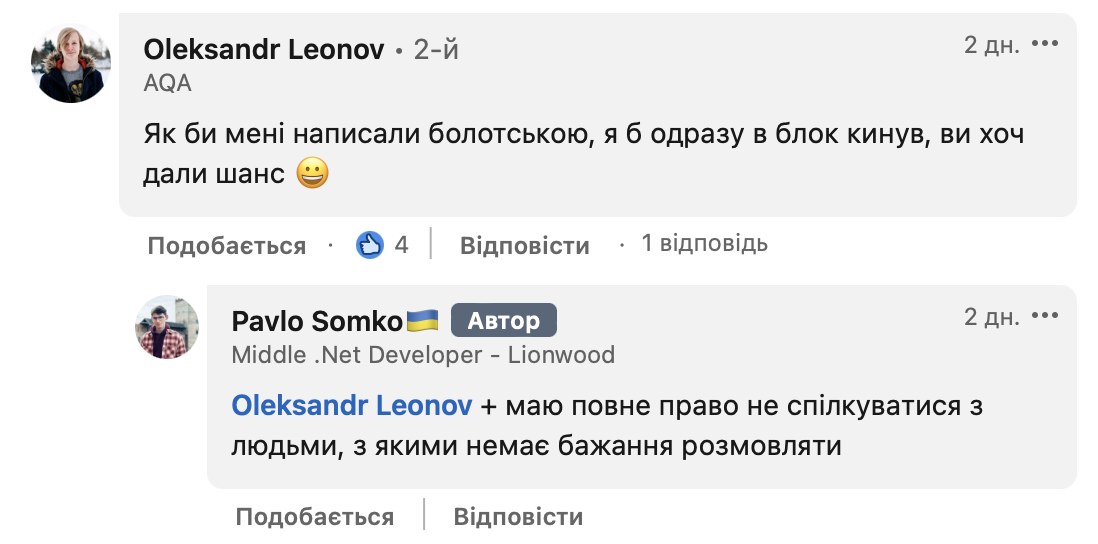Click "Відповісти" under Pavlo Somko's reply
The width and height of the screenshot is (1098, 544).
[518, 517]
